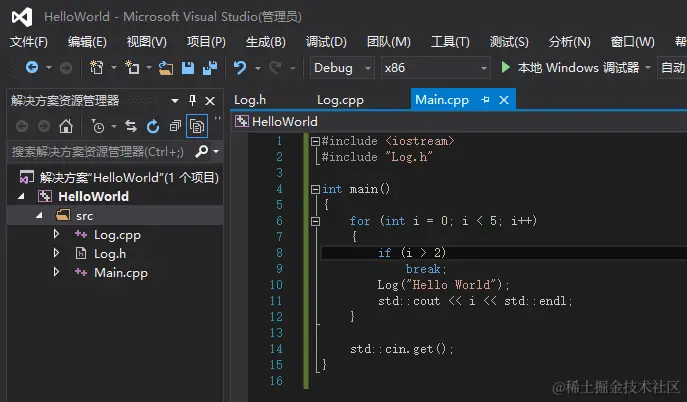Click the Save All icon
687x402 pixels.
pyautogui.click(x=210, y=68)
